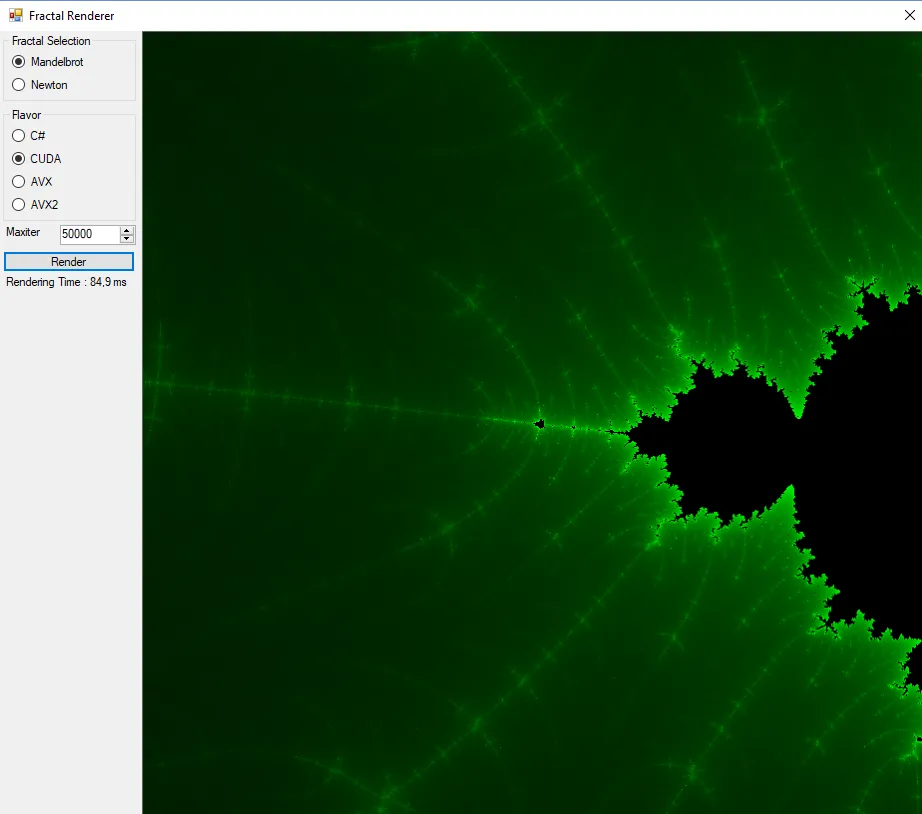Screen dimensions: 922x814
Task: Pick the AVX flavor option
Action: pyautogui.click(x=19, y=182)
